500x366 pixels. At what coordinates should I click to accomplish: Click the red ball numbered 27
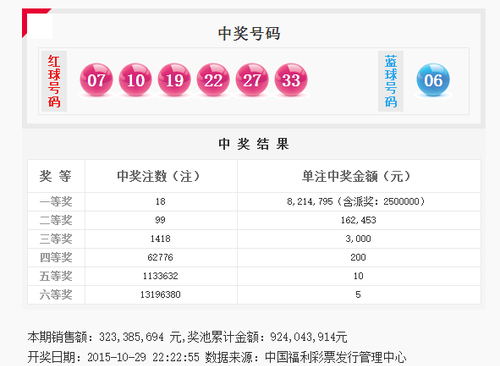click(x=252, y=80)
